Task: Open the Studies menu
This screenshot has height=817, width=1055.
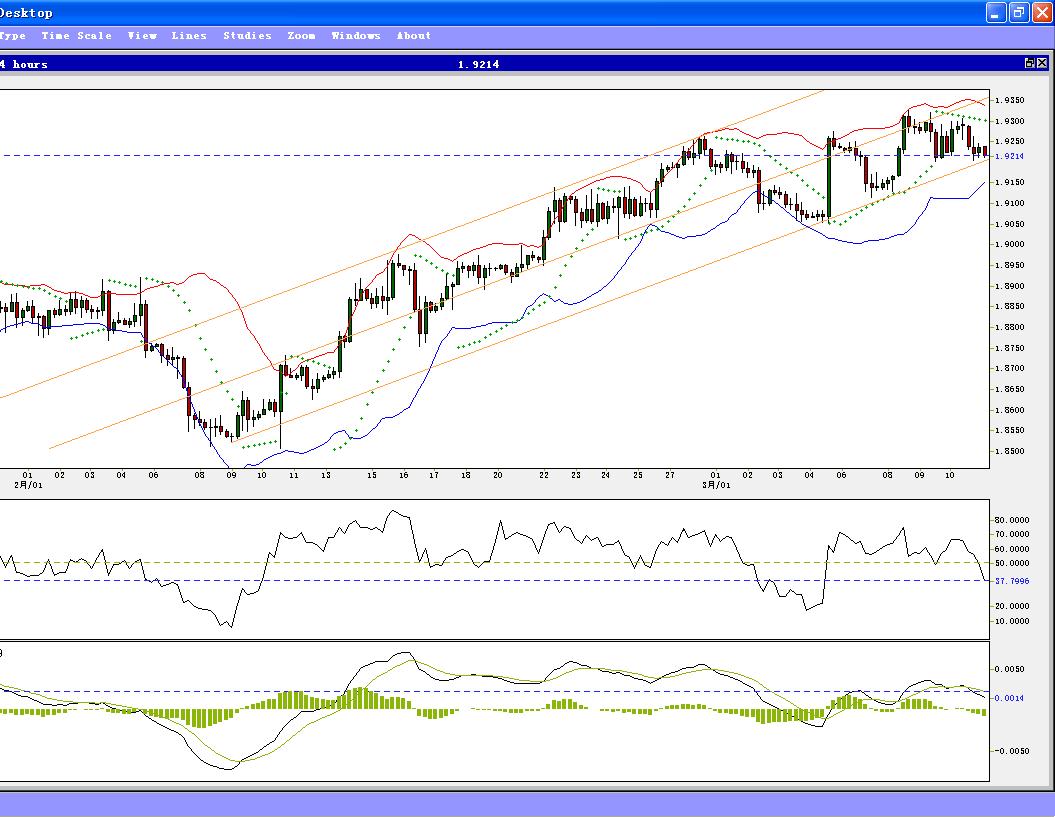Action: pos(247,36)
